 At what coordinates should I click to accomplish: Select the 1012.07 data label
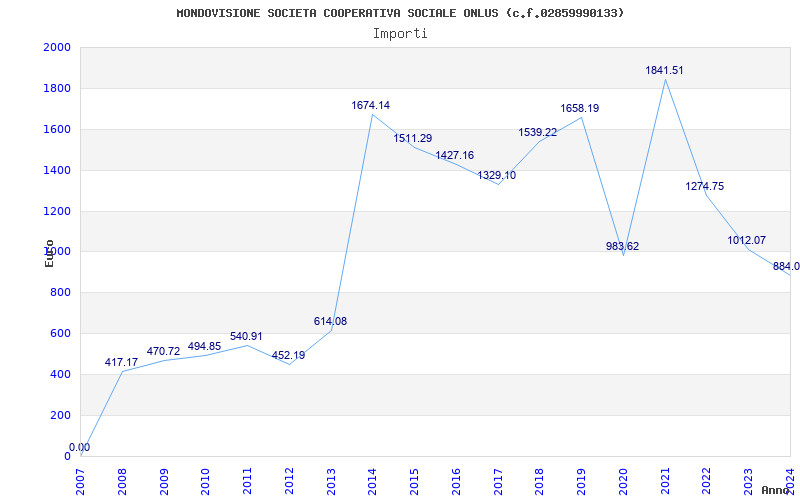coord(746,240)
